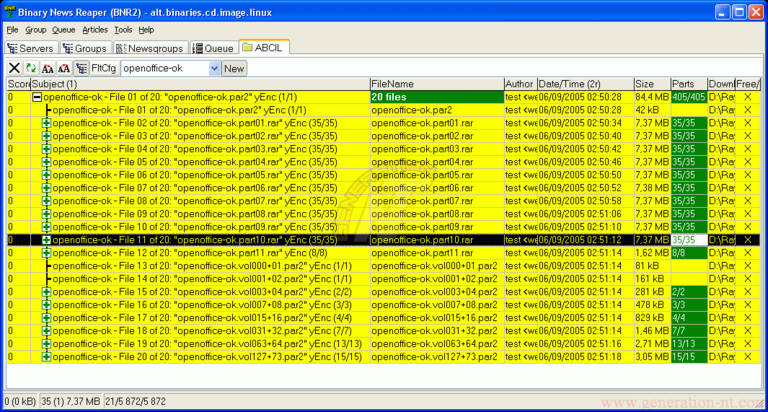The height and width of the screenshot is (412, 768).
Task: Click the status bar entry 35 (1) 7,37 MB
Action: pos(71,402)
